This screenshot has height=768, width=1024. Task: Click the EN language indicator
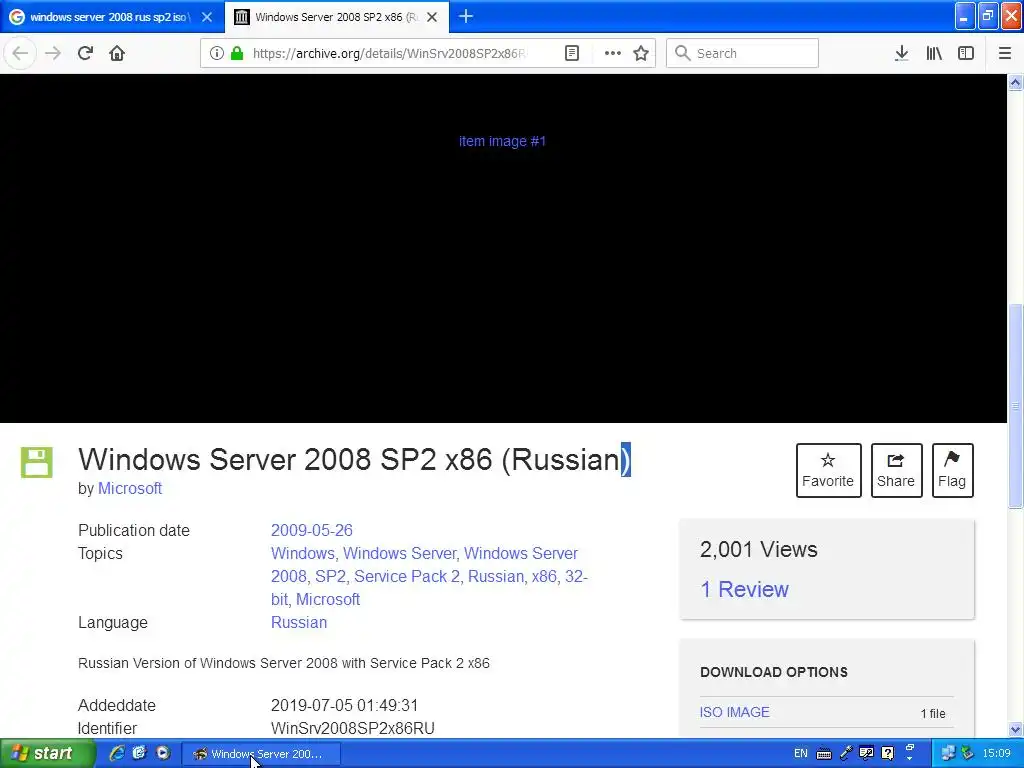801,754
